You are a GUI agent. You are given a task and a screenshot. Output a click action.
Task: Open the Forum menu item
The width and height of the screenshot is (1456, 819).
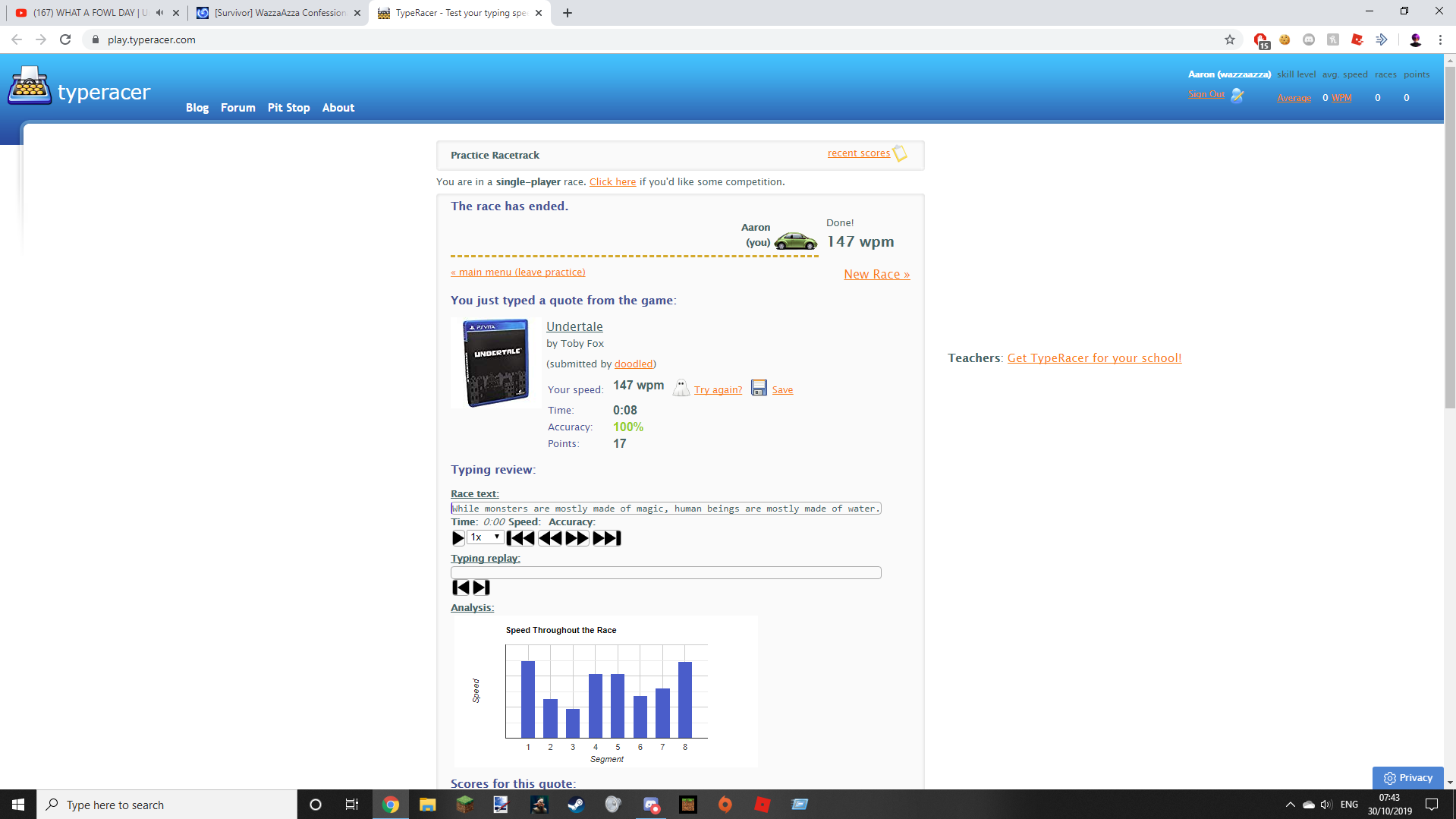pyautogui.click(x=238, y=108)
